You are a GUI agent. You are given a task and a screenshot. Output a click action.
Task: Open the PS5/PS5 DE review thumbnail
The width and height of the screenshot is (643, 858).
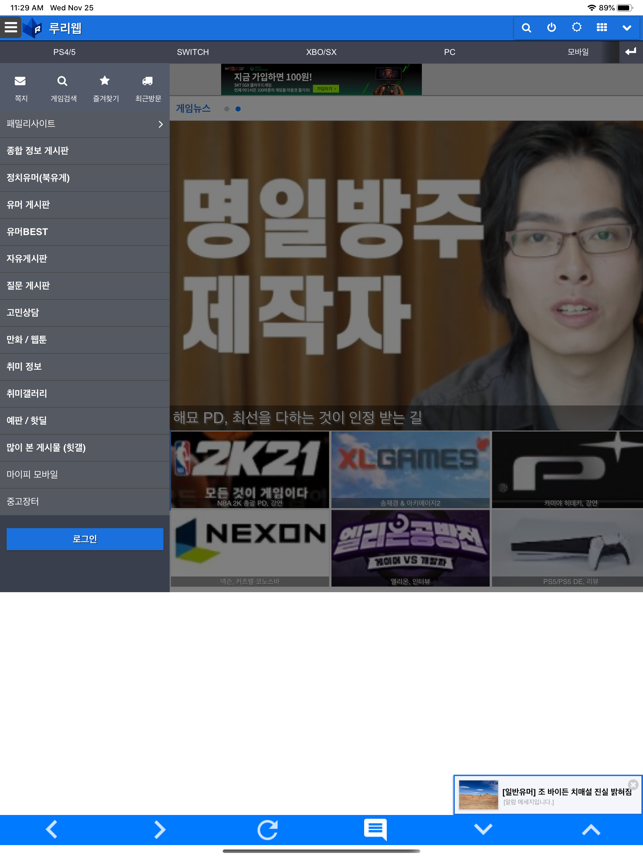pyautogui.click(x=567, y=548)
